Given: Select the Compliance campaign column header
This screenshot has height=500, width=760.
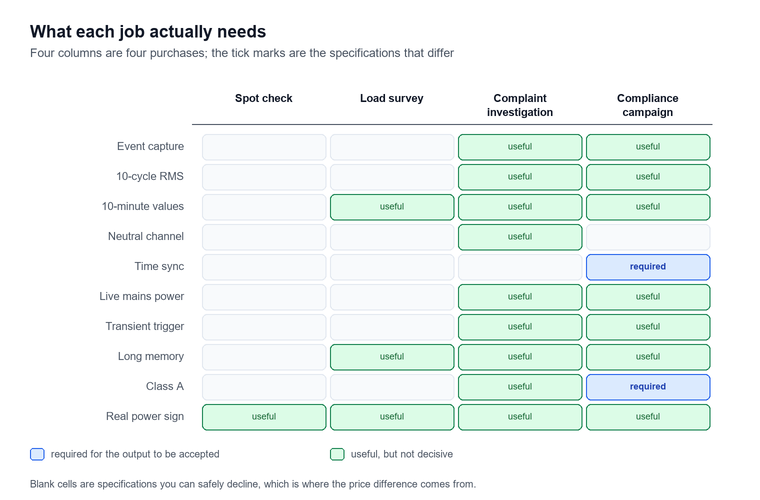Looking at the screenshot, I should [x=648, y=105].
